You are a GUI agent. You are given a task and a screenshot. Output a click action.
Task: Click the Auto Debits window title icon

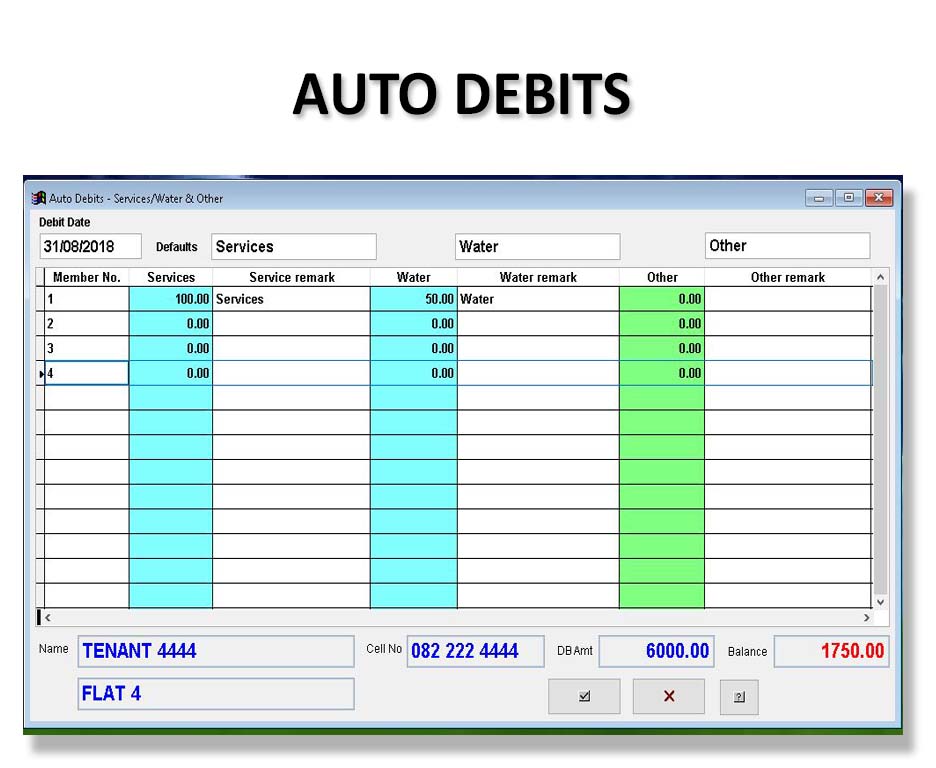click(39, 198)
